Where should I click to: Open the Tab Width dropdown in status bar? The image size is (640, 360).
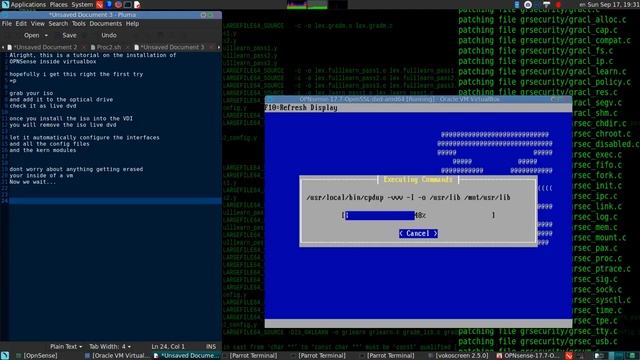pos(110,347)
